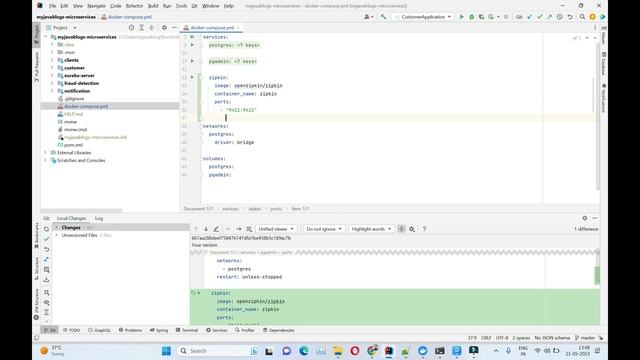The width and height of the screenshot is (640, 360).
Task: Open the Services tool window
Action: (217, 330)
